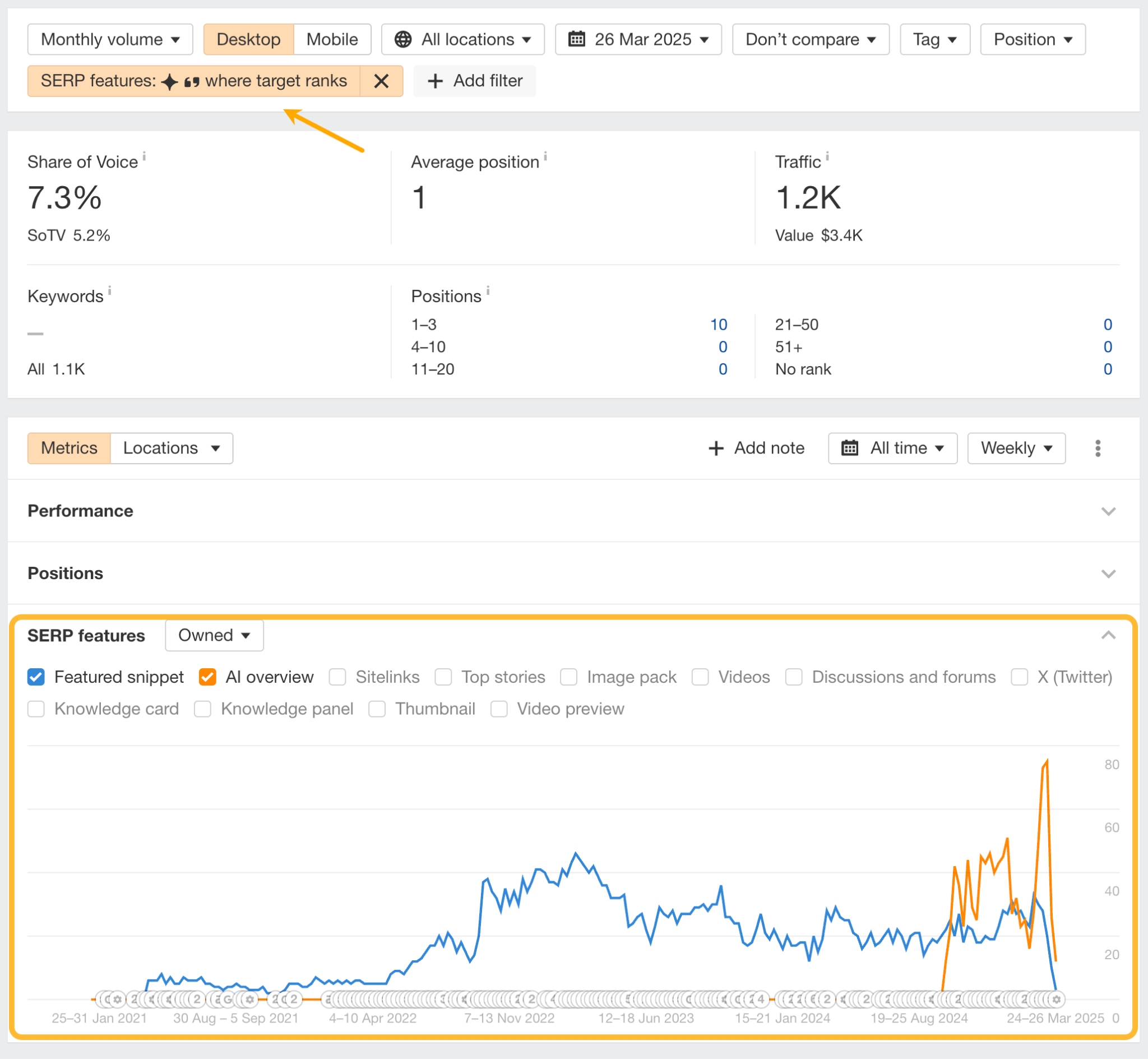Uncheck the Featured snippet checkbox

(36, 677)
